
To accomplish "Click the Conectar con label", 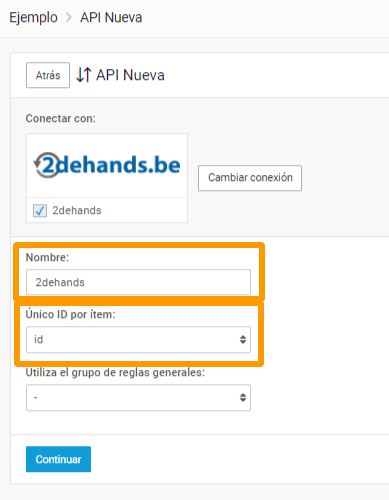I will pos(61,118).
